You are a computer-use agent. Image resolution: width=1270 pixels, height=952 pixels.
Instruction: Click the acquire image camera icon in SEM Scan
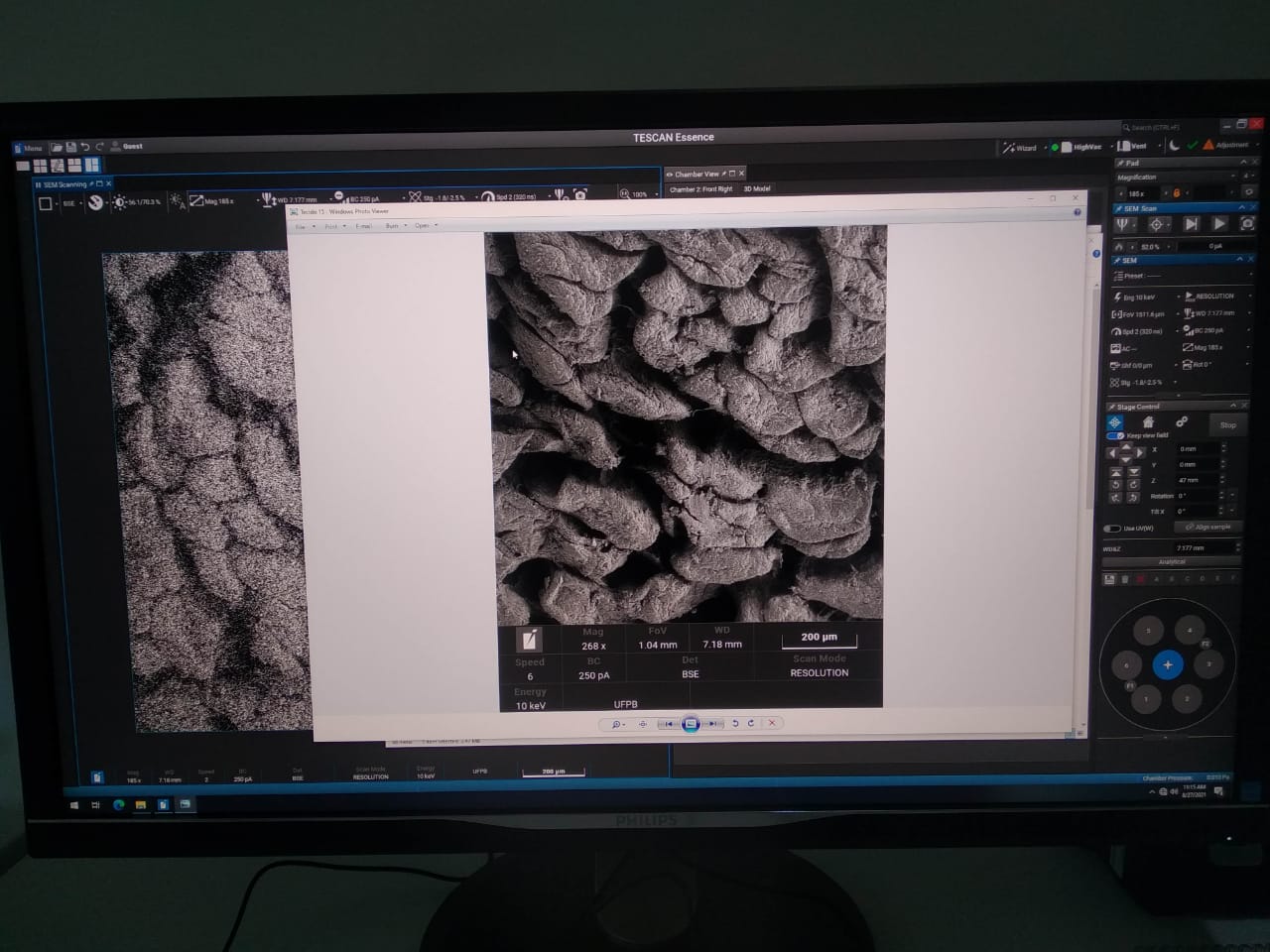coord(1247,224)
